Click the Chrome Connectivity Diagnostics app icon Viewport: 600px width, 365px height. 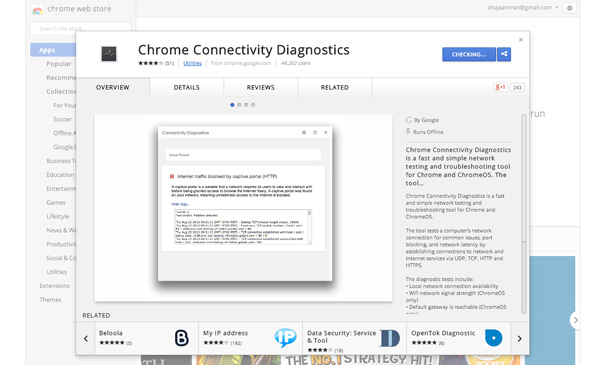pos(109,54)
